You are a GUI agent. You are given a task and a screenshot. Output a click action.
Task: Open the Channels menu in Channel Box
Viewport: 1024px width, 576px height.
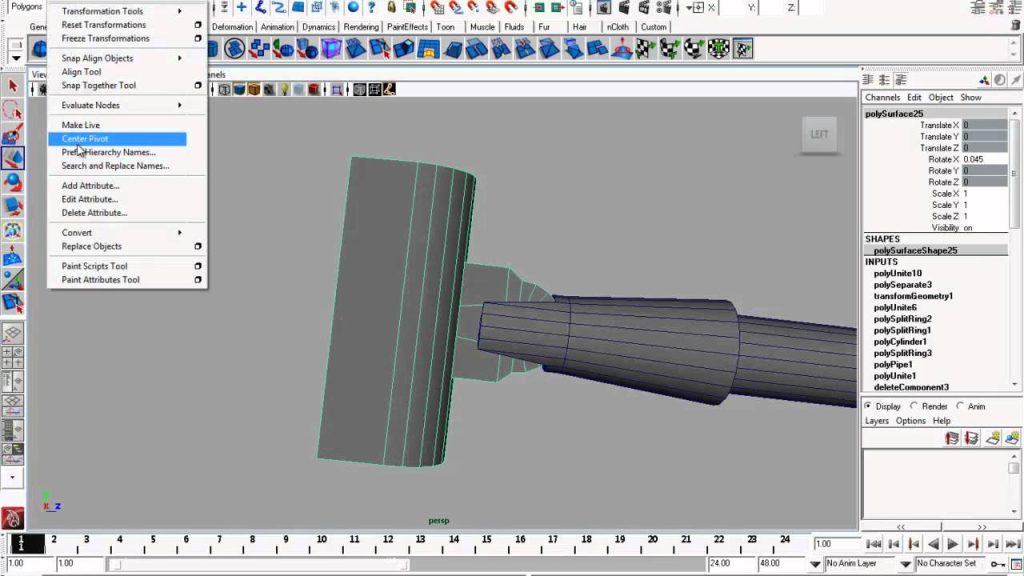[882, 97]
